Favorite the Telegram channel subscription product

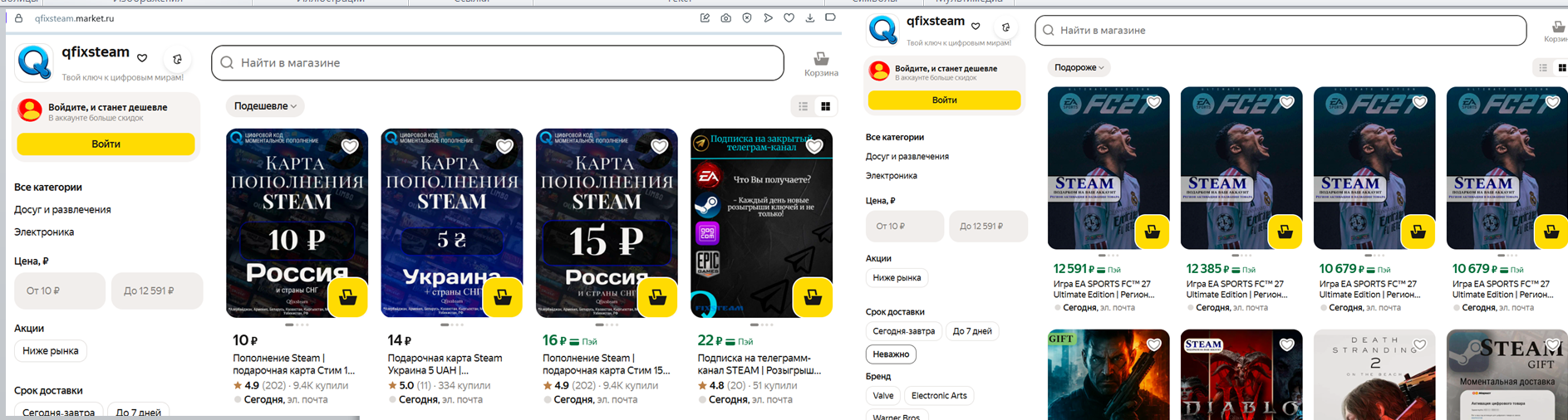pyautogui.click(x=814, y=146)
